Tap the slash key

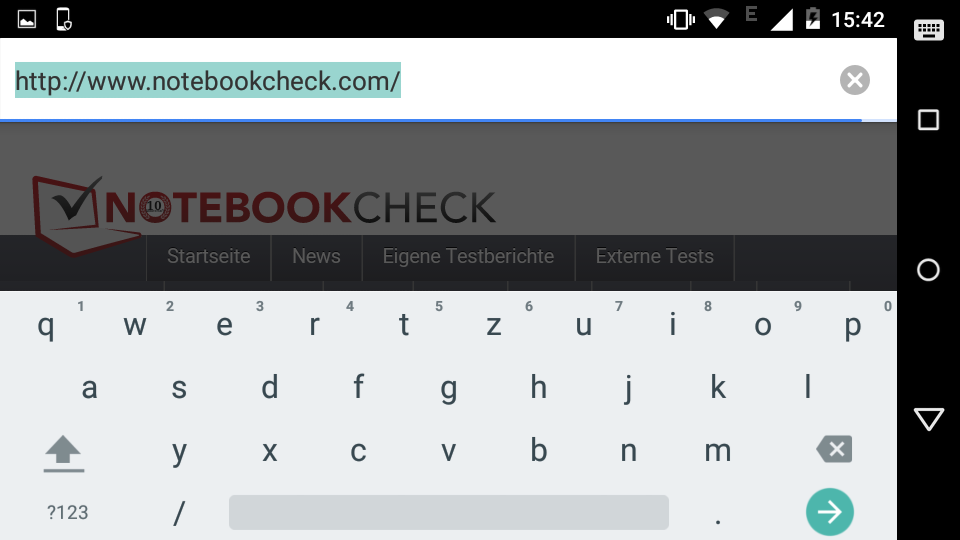pyautogui.click(x=179, y=512)
